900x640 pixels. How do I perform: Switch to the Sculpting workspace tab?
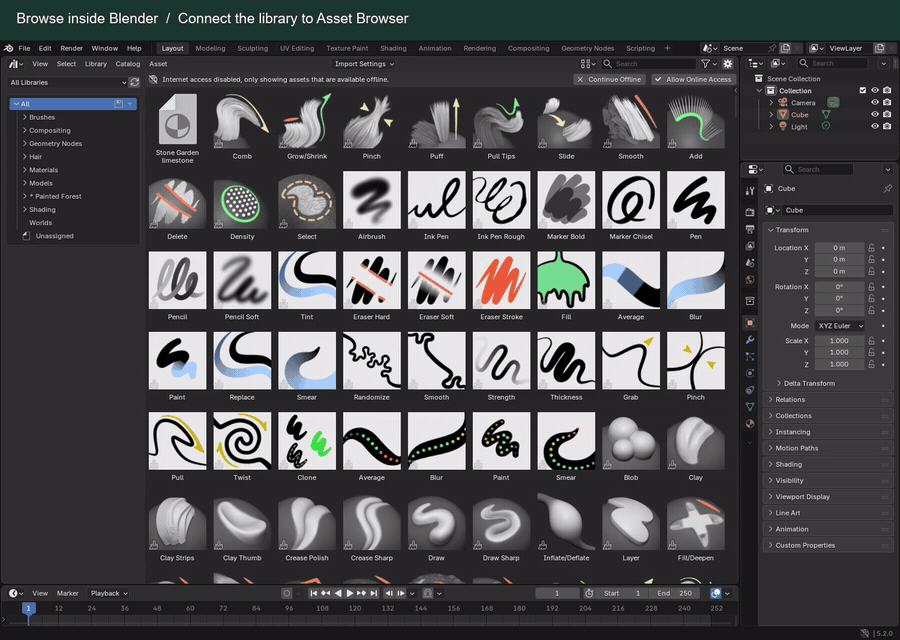pos(253,48)
